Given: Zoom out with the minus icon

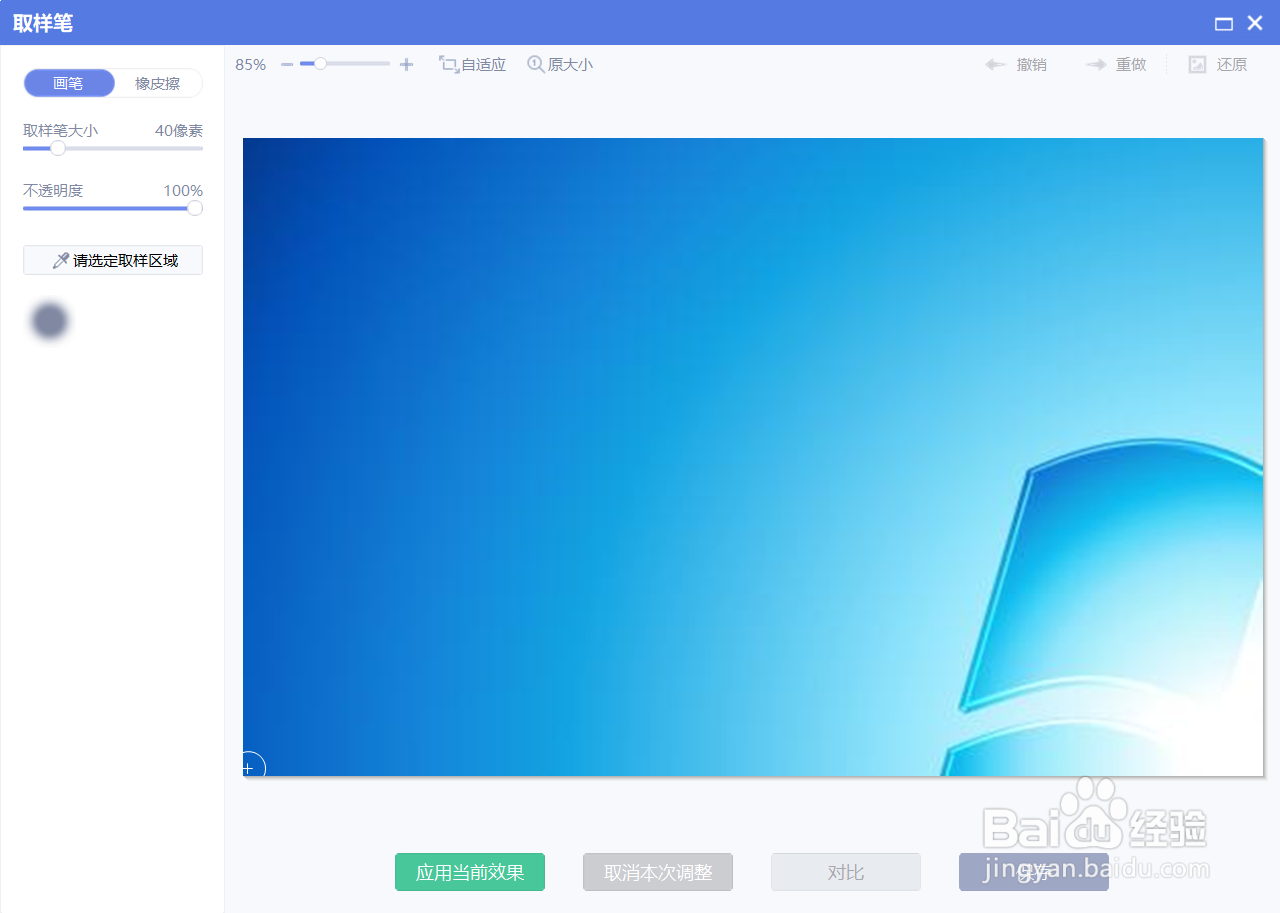Looking at the screenshot, I should point(287,64).
